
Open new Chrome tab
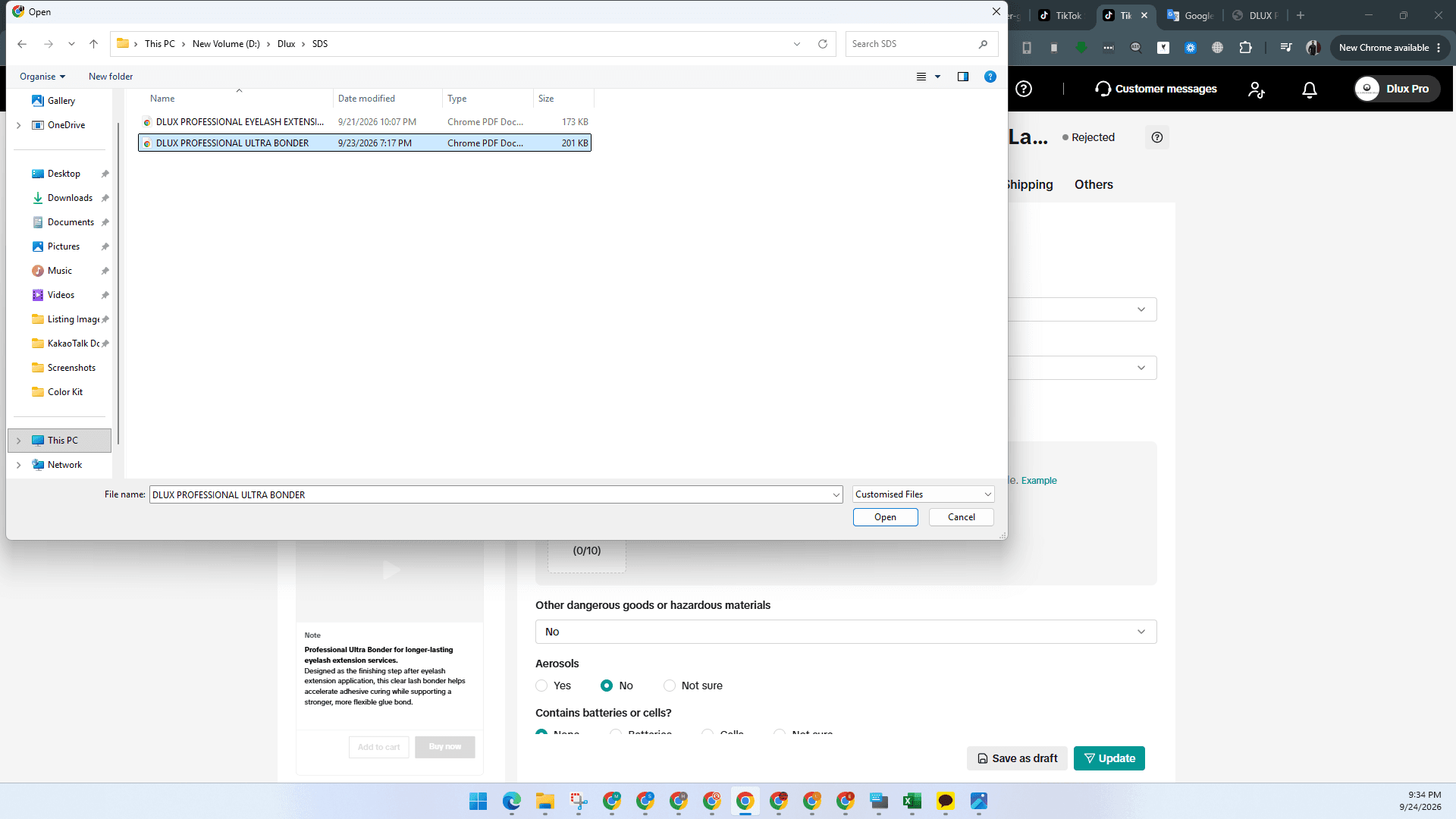tap(1301, 15)
